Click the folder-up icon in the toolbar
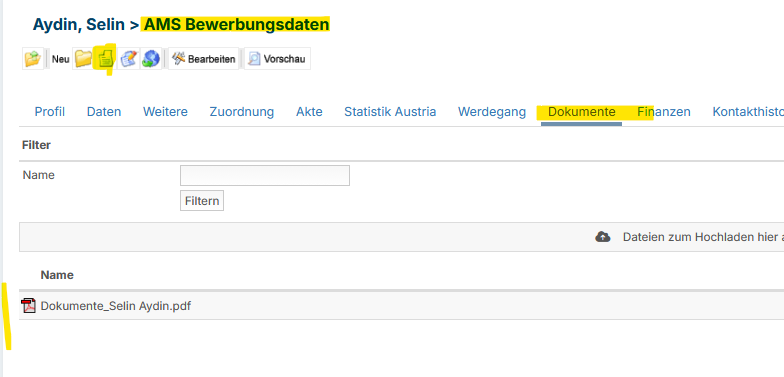This screenshot has width=784, height=377. (x=33, y=58)
